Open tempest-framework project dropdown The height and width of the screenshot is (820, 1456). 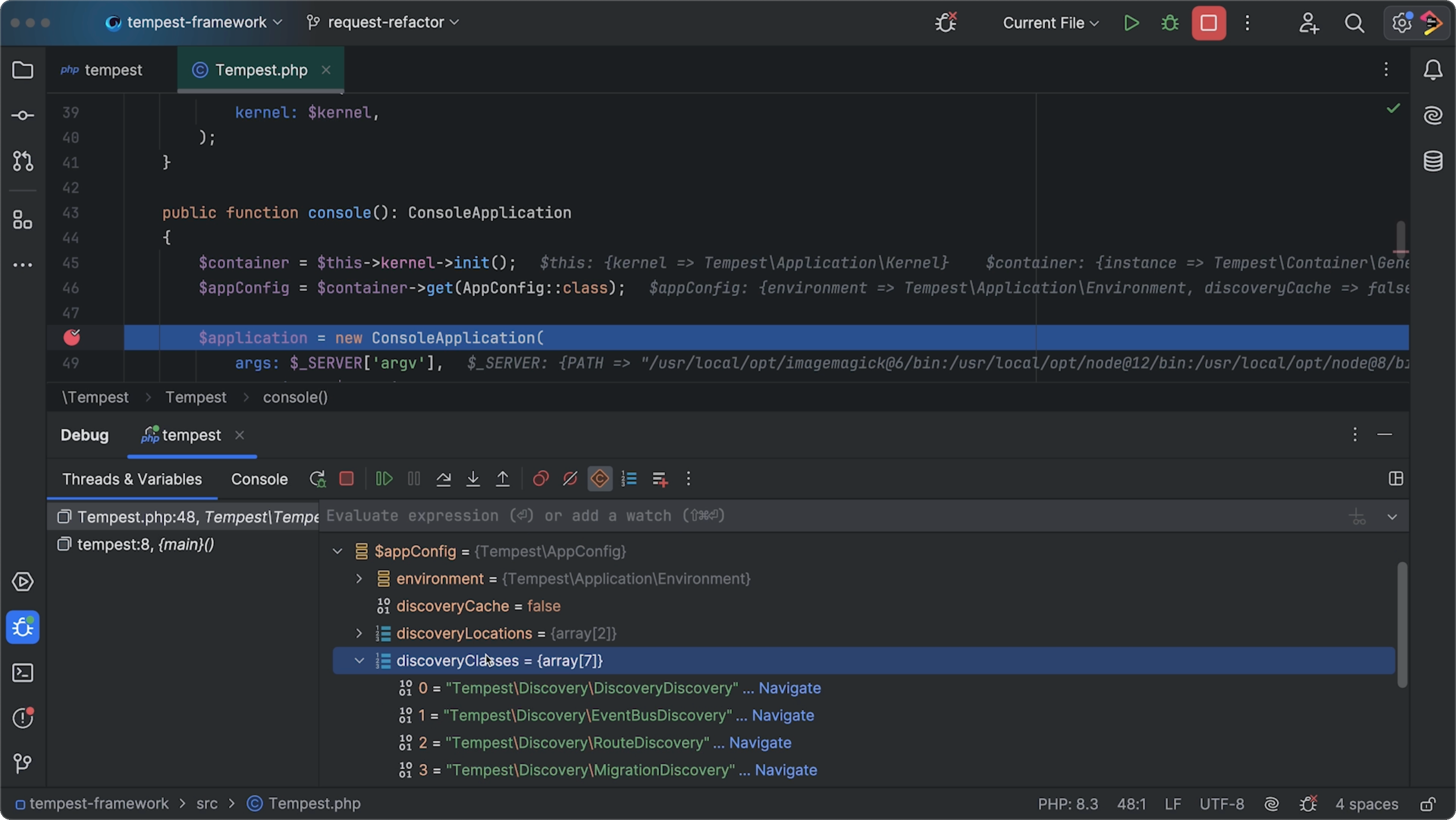(x=194, y=23)
